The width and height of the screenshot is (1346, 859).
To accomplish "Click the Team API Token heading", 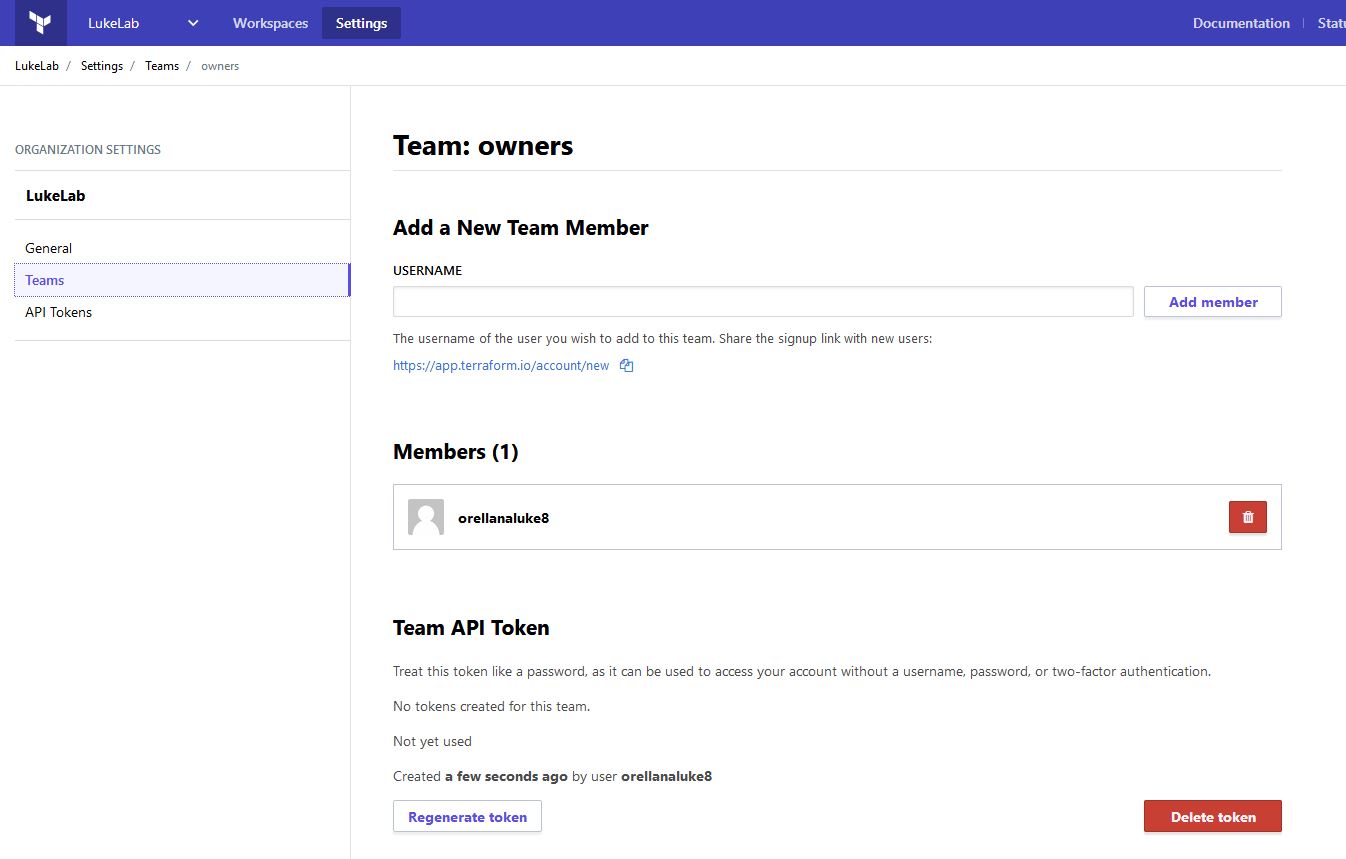I will [x=471, y=628].
